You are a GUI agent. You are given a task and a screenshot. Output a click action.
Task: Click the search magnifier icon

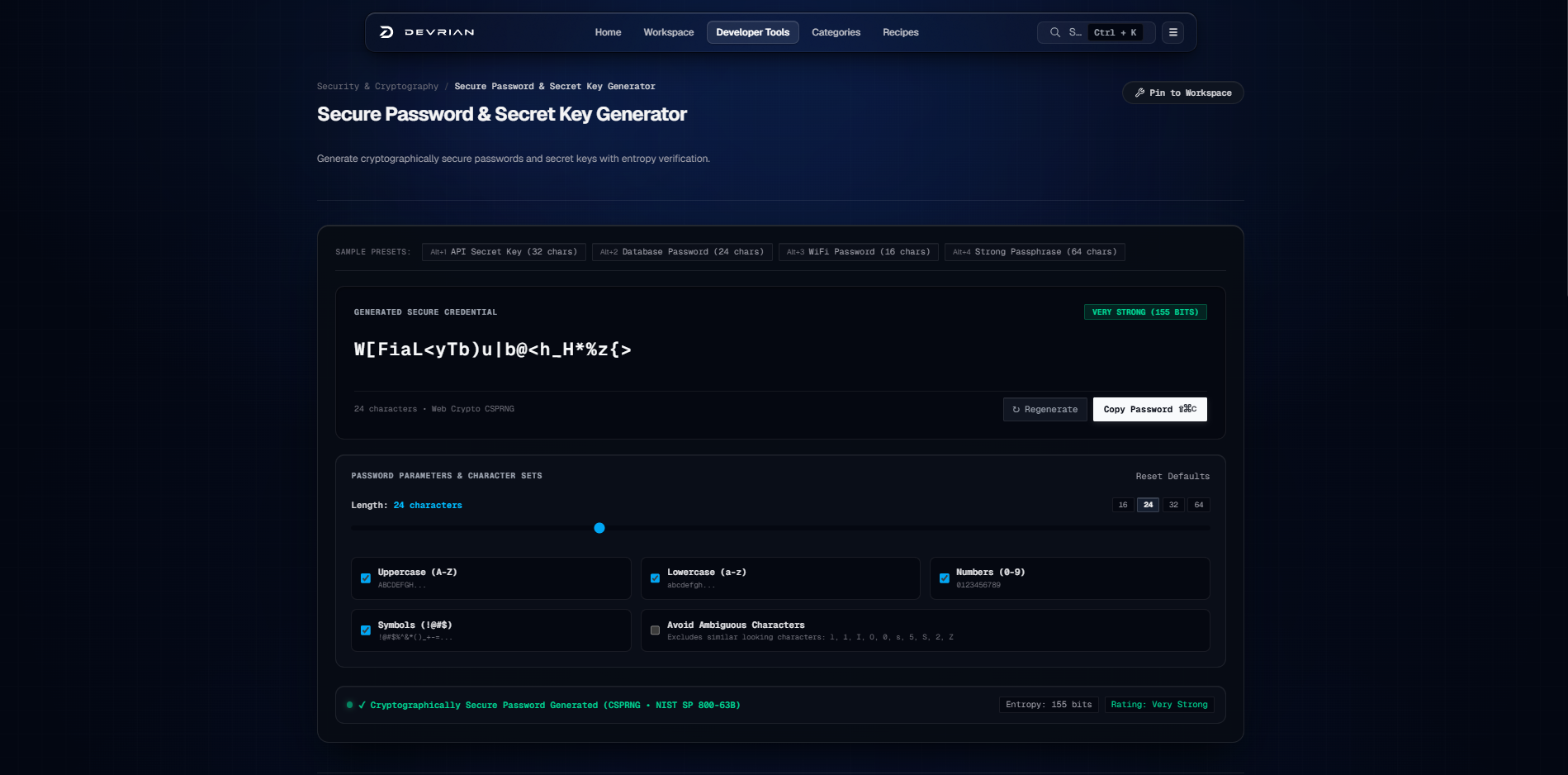point(1055,32)
